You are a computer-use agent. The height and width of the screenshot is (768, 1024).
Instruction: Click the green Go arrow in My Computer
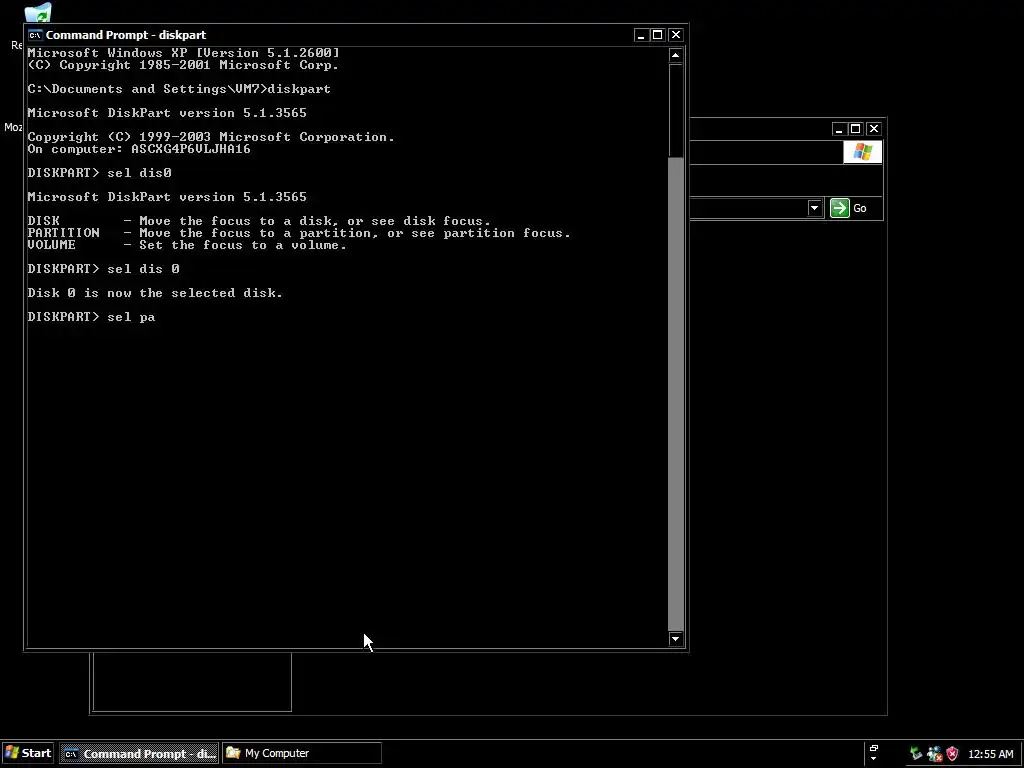tap(839, 208)
